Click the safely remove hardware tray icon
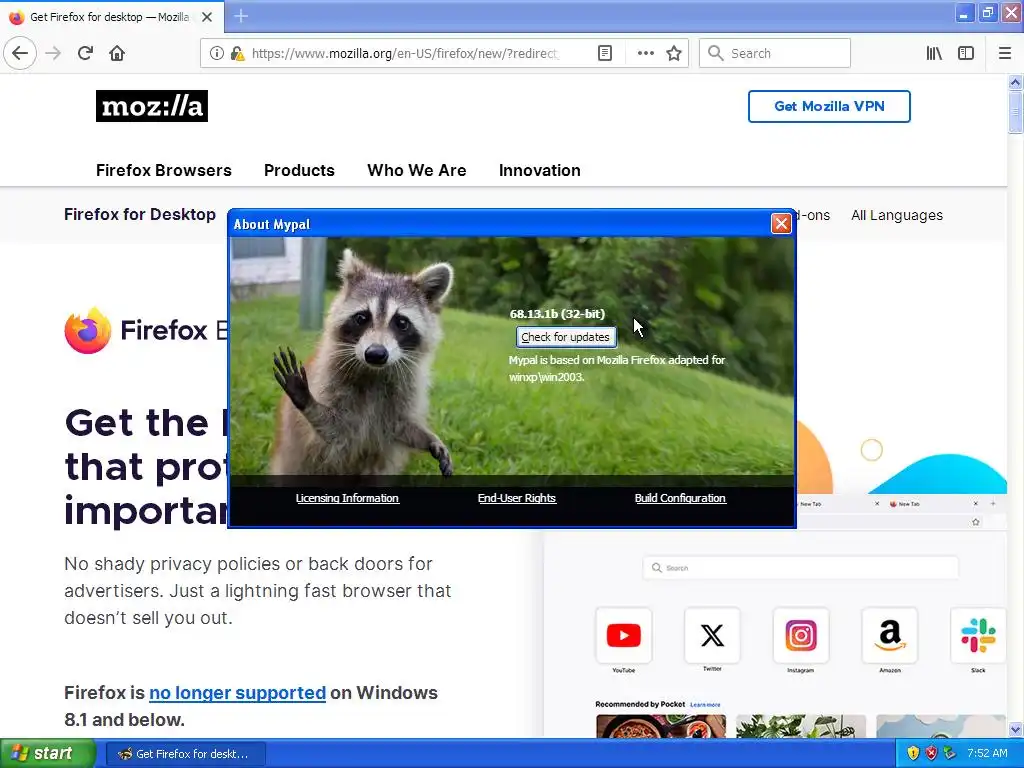Viewport: 1024px width, 768px height. tap(950, 754)
